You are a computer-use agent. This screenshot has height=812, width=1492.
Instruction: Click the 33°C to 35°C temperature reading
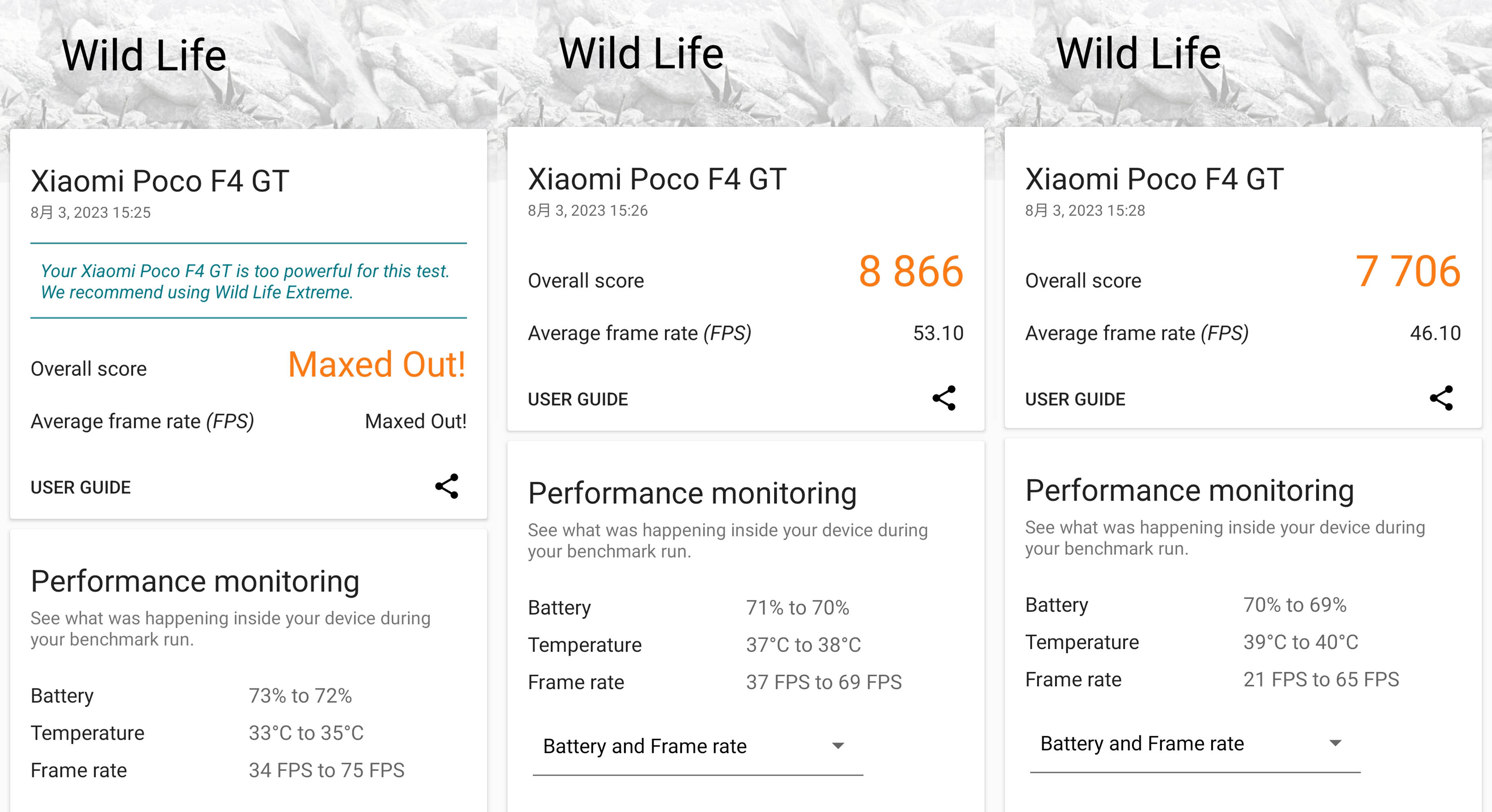tap(306, 733)
